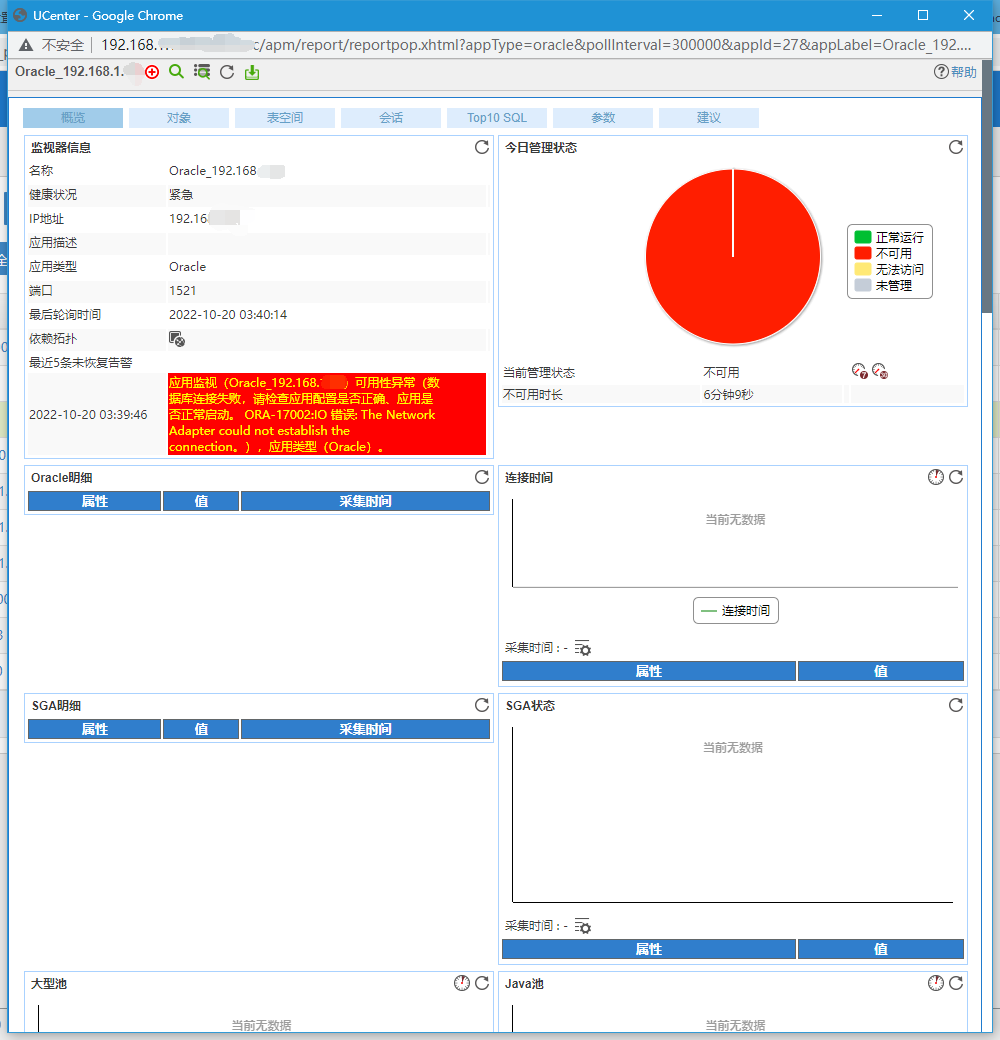The image size is (1000, 1040).
Task: Open the list search icon in toolbar
Action: 202,72
